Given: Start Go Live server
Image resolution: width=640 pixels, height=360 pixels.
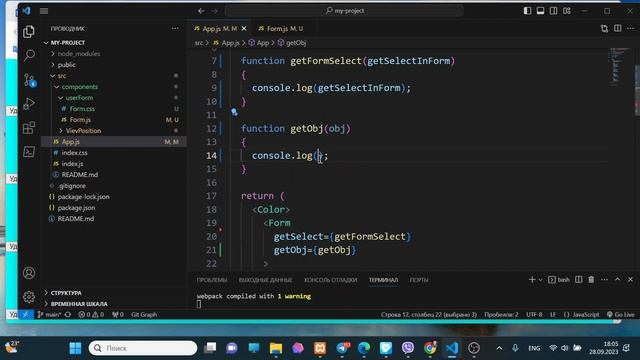Looking at the screenshot, I should tap(620, 315).
